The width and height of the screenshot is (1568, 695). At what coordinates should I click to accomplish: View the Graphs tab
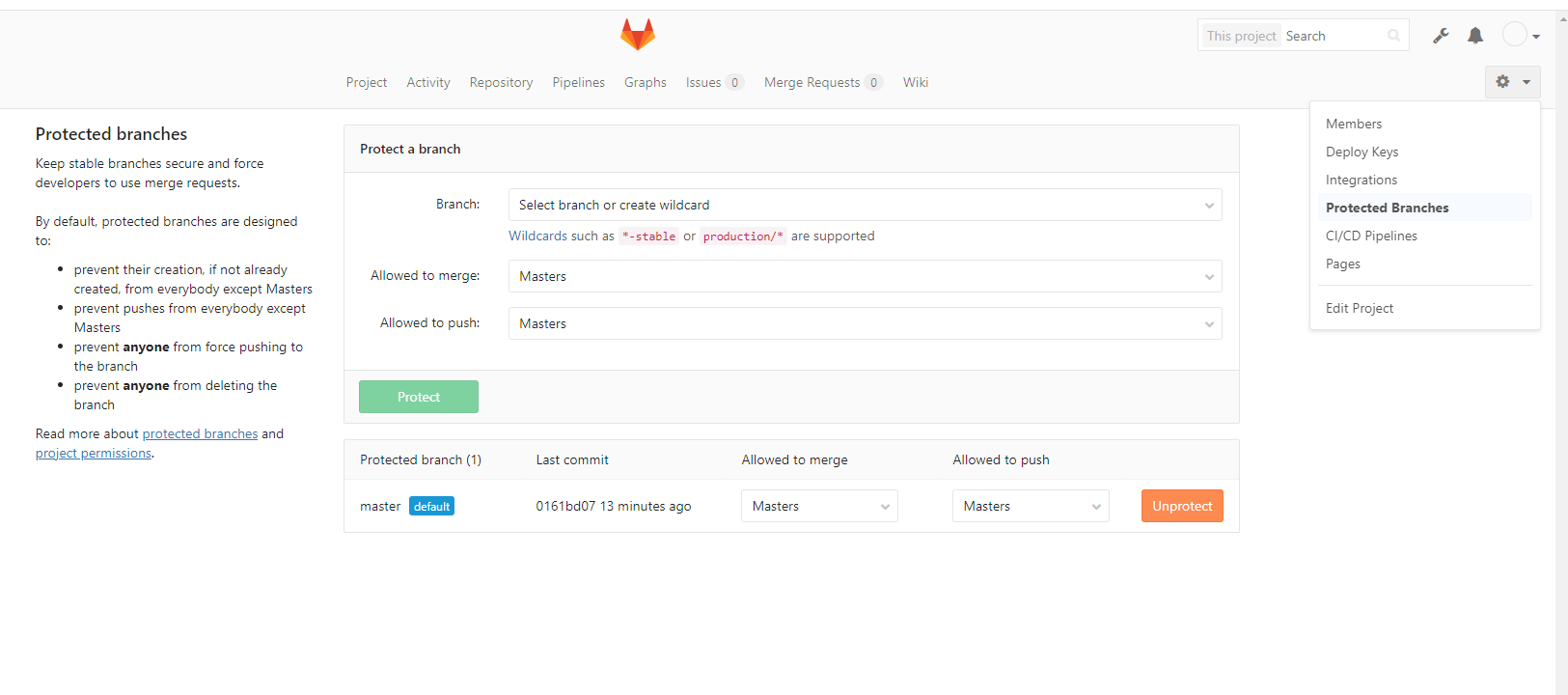point(646,82)
